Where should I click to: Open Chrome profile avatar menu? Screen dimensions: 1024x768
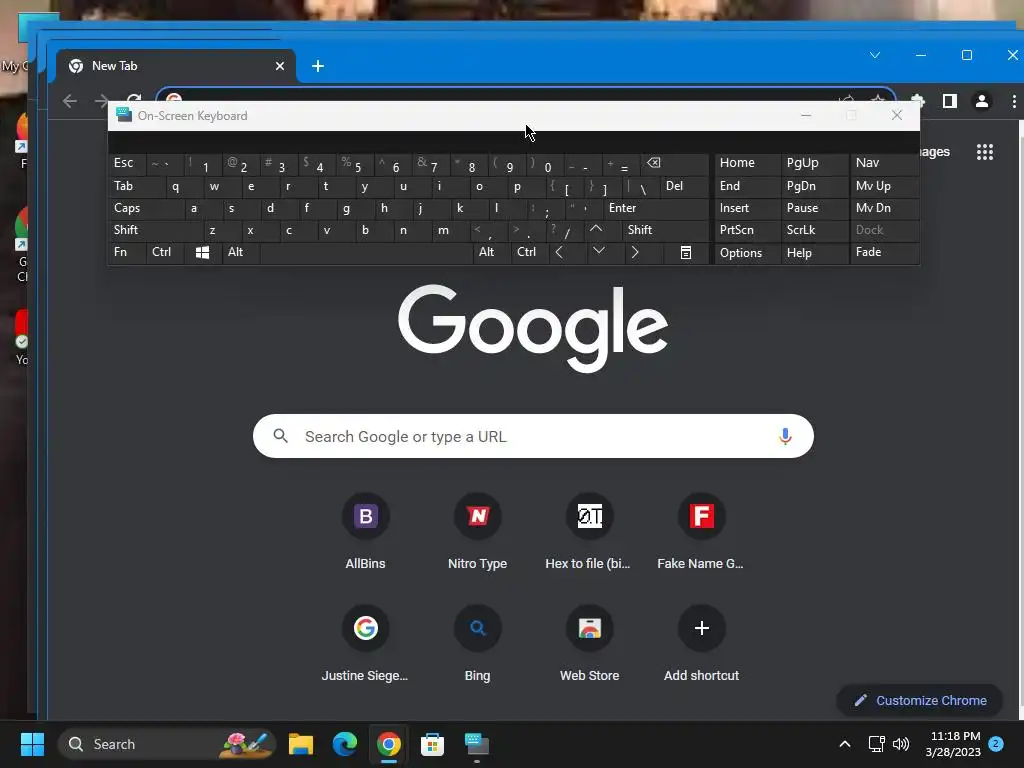982,101
